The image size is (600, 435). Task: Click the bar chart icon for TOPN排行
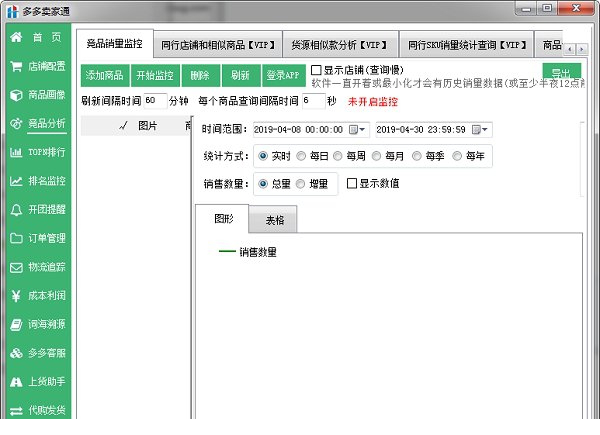(16, 152)
